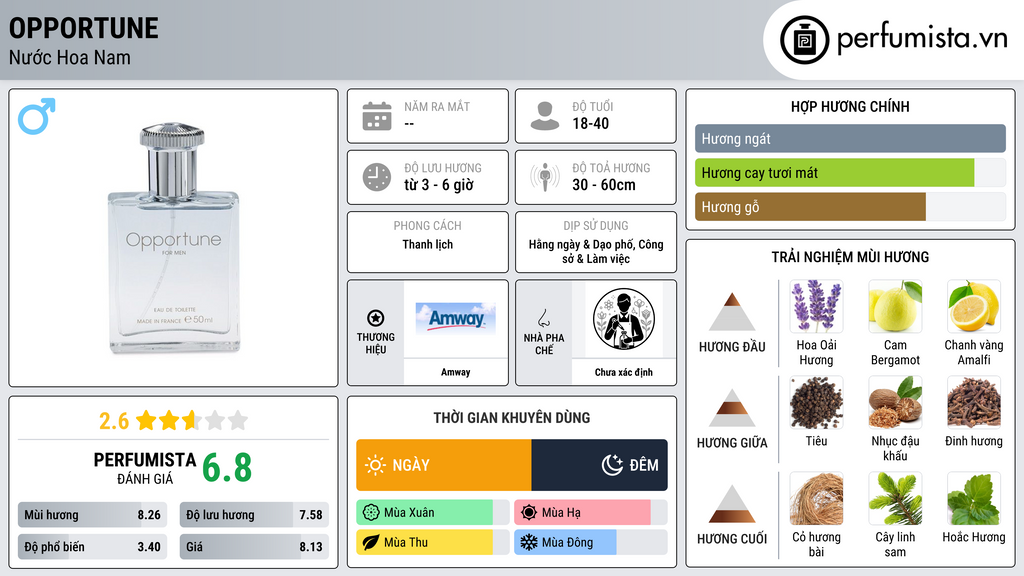Click the Hợp hương chính heading
Screen dimensions: 1024x576
pos(850,106)
